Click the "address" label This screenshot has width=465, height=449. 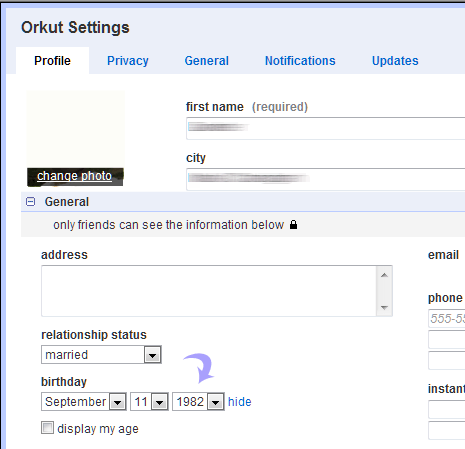pyautogui.click(x=64, y=255)
